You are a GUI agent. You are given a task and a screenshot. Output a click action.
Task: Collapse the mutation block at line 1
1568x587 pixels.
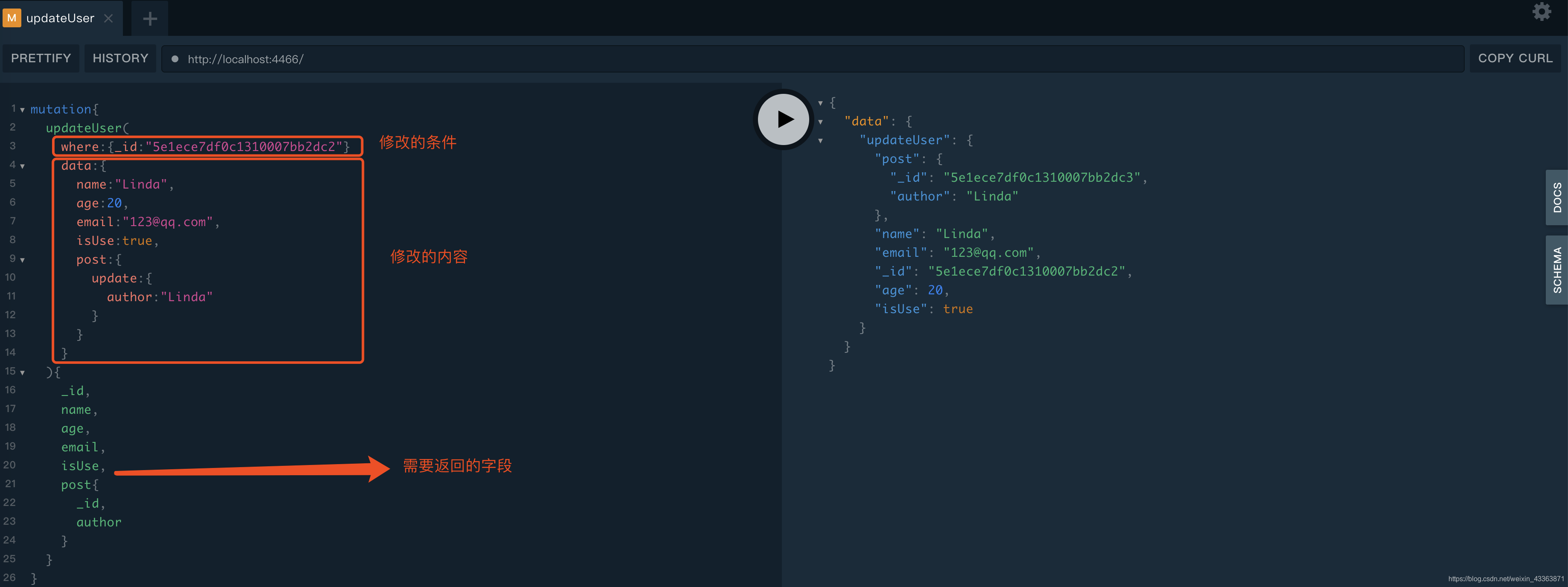(x=23, y=110)
